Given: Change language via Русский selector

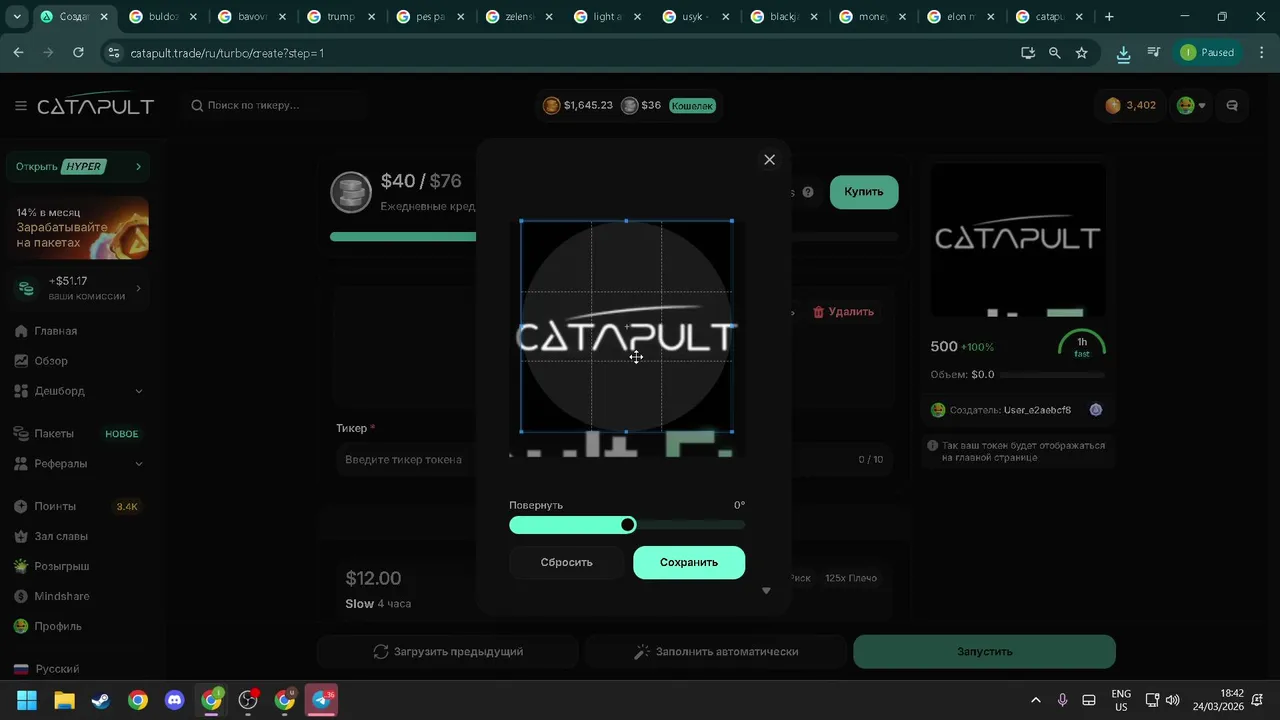Looking at the screenshot, I should point(57,669).
